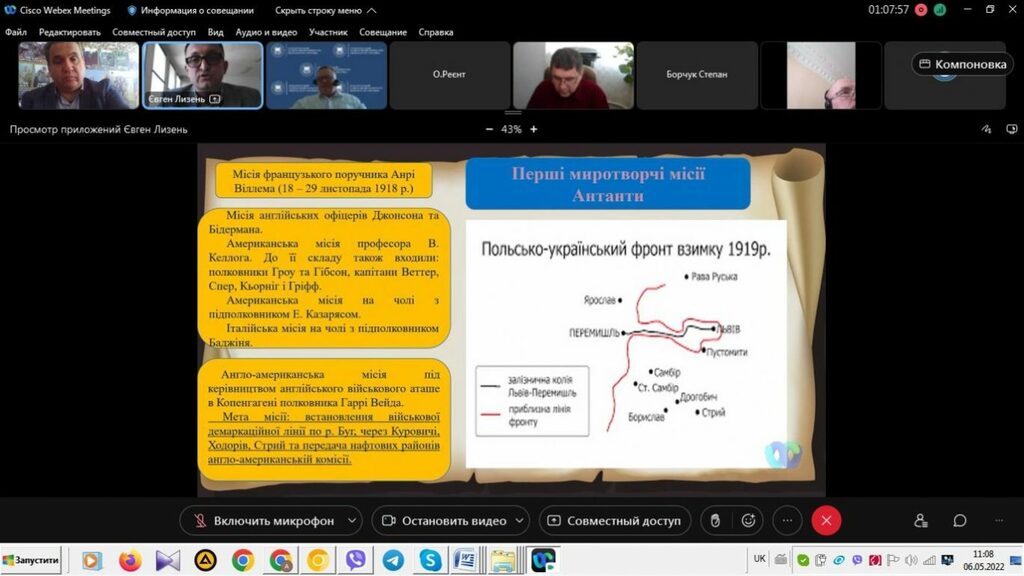
Task: Collapse menu bar via Скрыть строку меню
Action: coord(326,10)
